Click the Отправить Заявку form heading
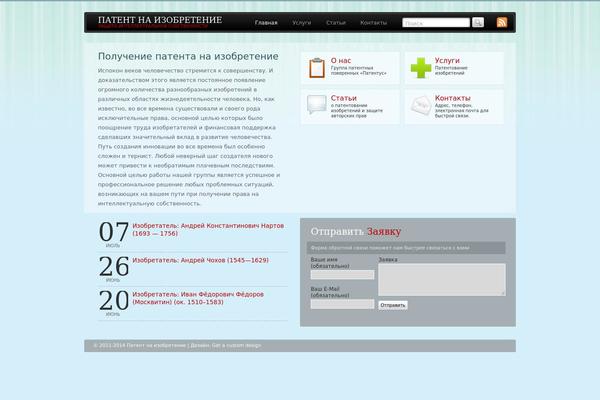This screenshot has height=400, width=600. coord(356,231)
